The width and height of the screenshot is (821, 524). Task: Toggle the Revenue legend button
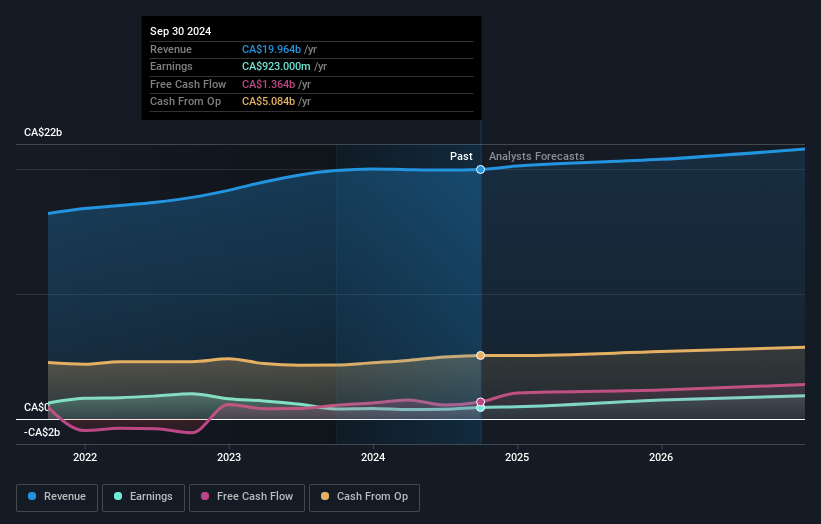pos(57,497)
